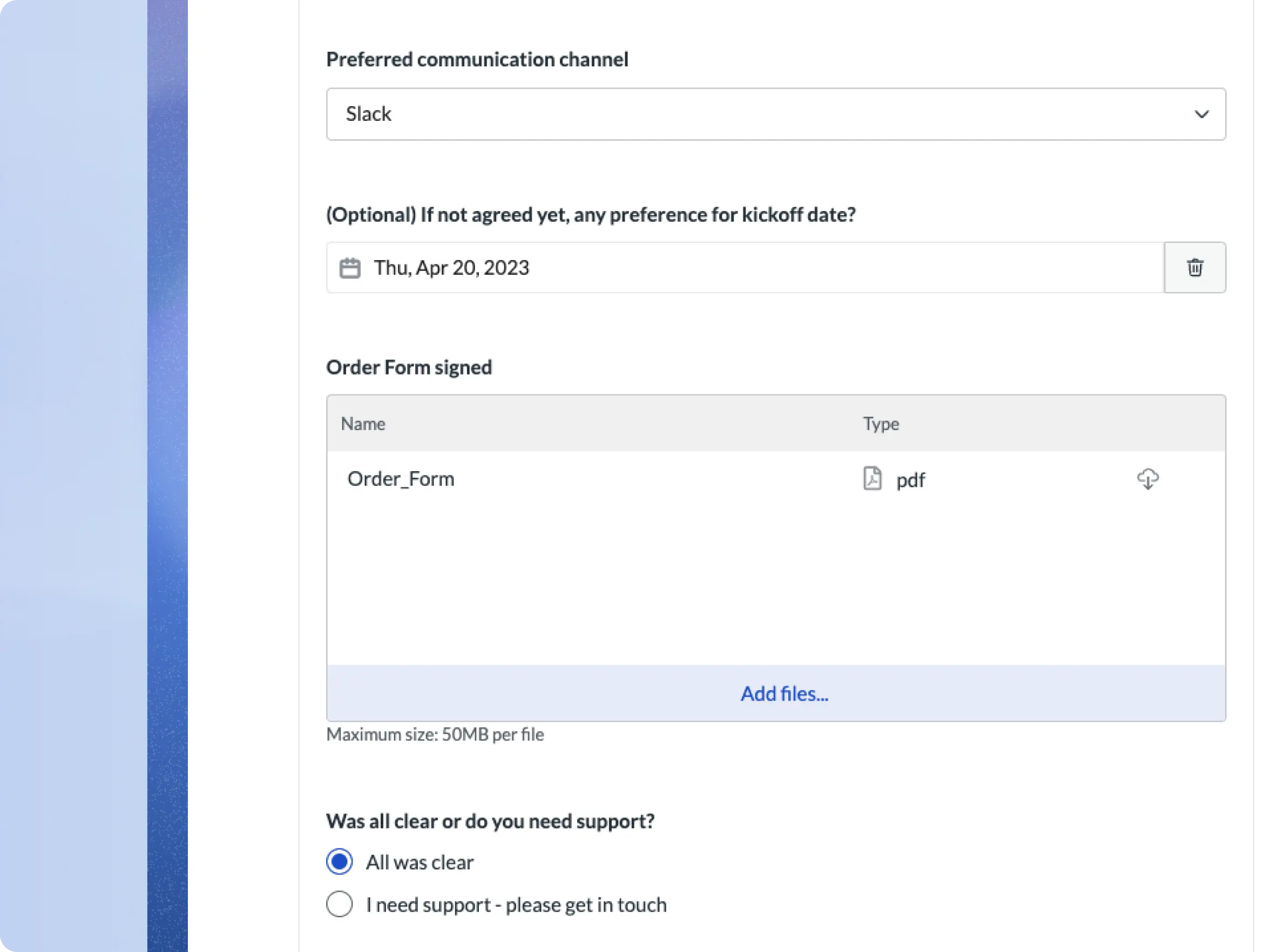Click the pdf type text
Image resolution: width=1285 pixels, height=952 pixels.
tap(910, 480)
